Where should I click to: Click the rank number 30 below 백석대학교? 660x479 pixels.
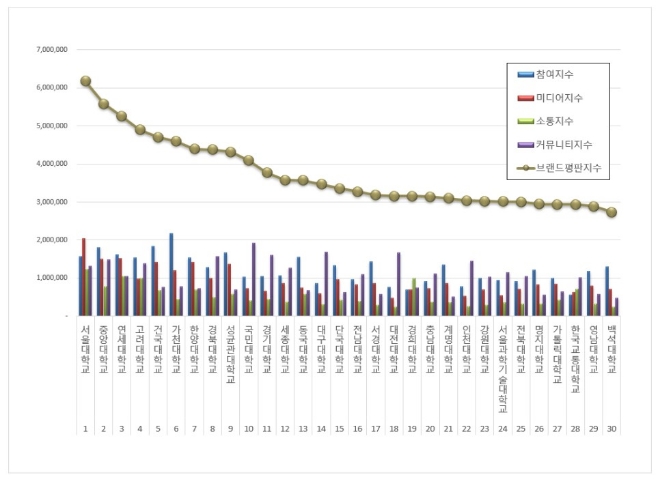(612, 429)
